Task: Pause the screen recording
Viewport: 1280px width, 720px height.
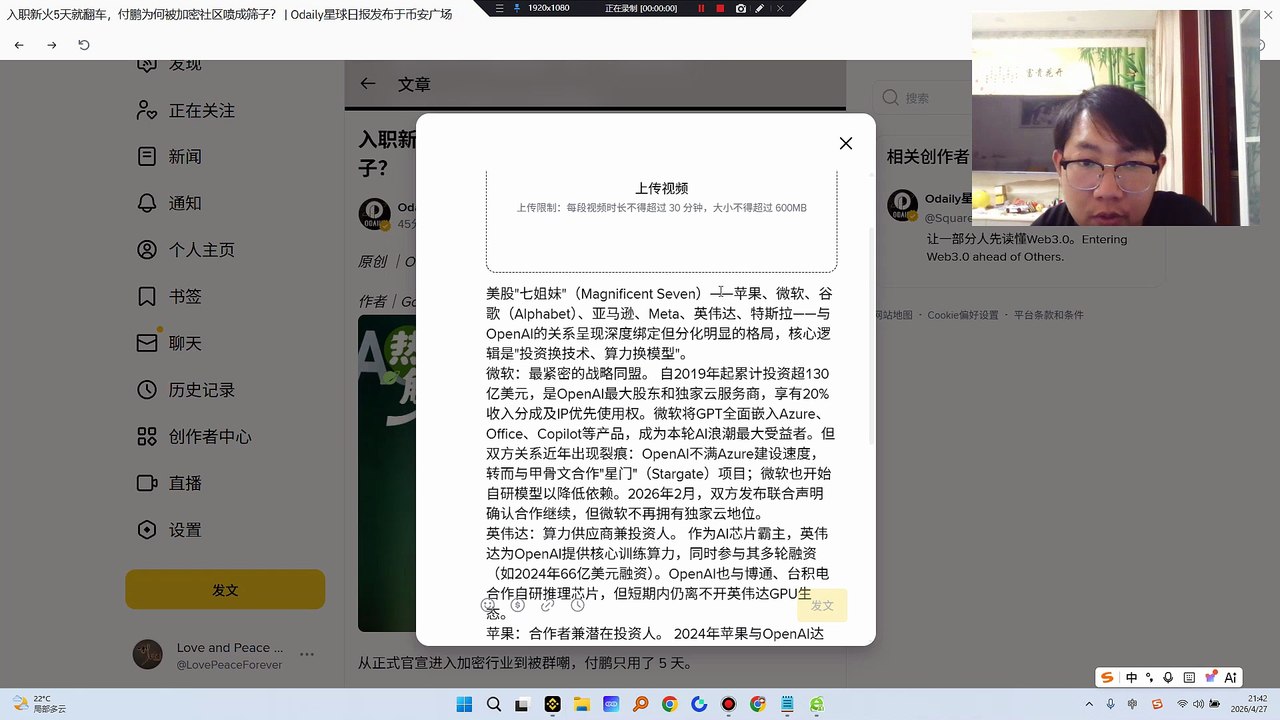Action: point(701,8)
